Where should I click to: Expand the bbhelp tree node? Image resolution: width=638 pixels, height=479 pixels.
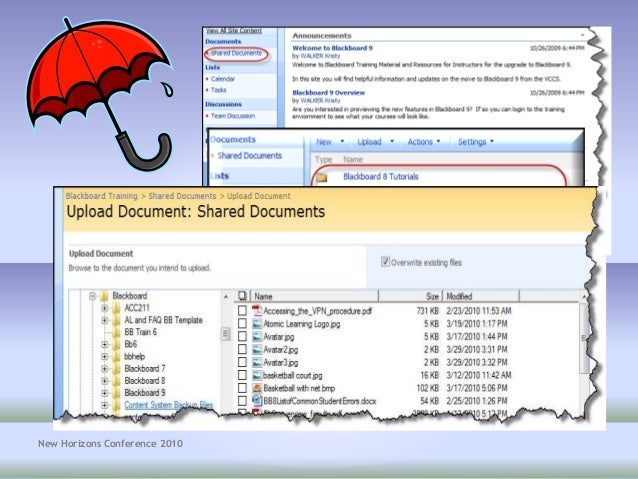coord(105,357)
